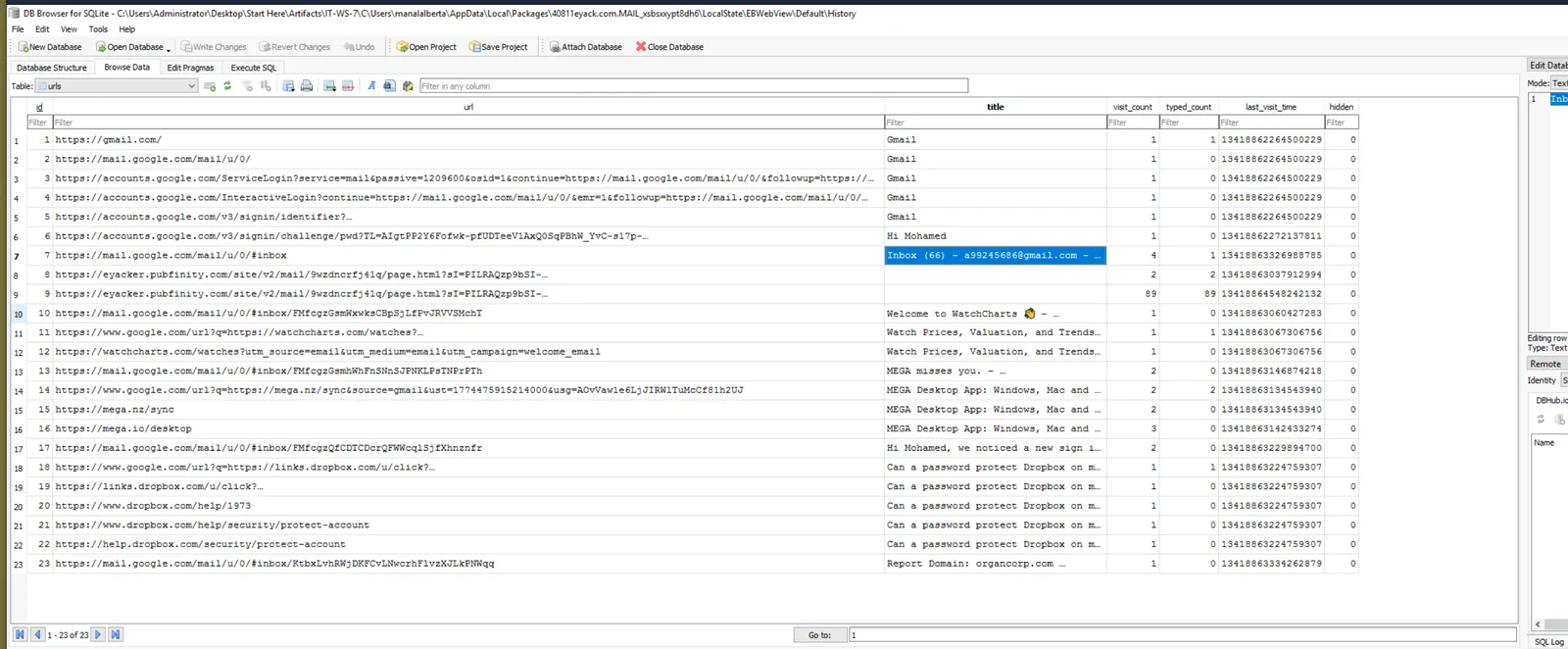Image resolution: width=1568 pixels, height=649 pixels.
Task: Open the View menu
Action: (69, 29)
